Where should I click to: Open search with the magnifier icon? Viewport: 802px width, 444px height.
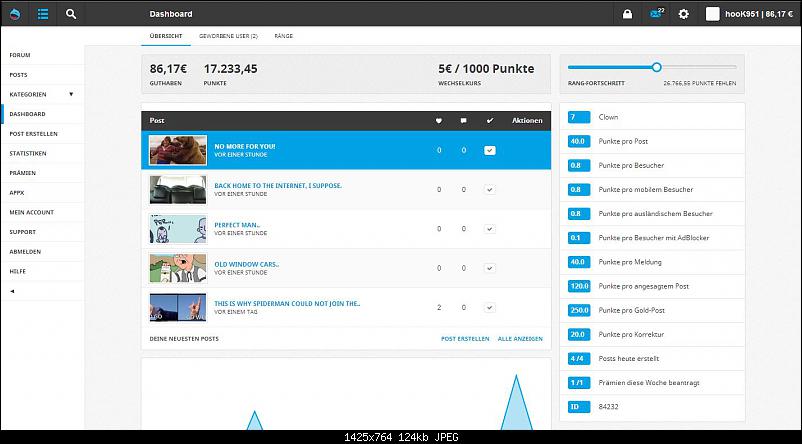tap(70, 14)
